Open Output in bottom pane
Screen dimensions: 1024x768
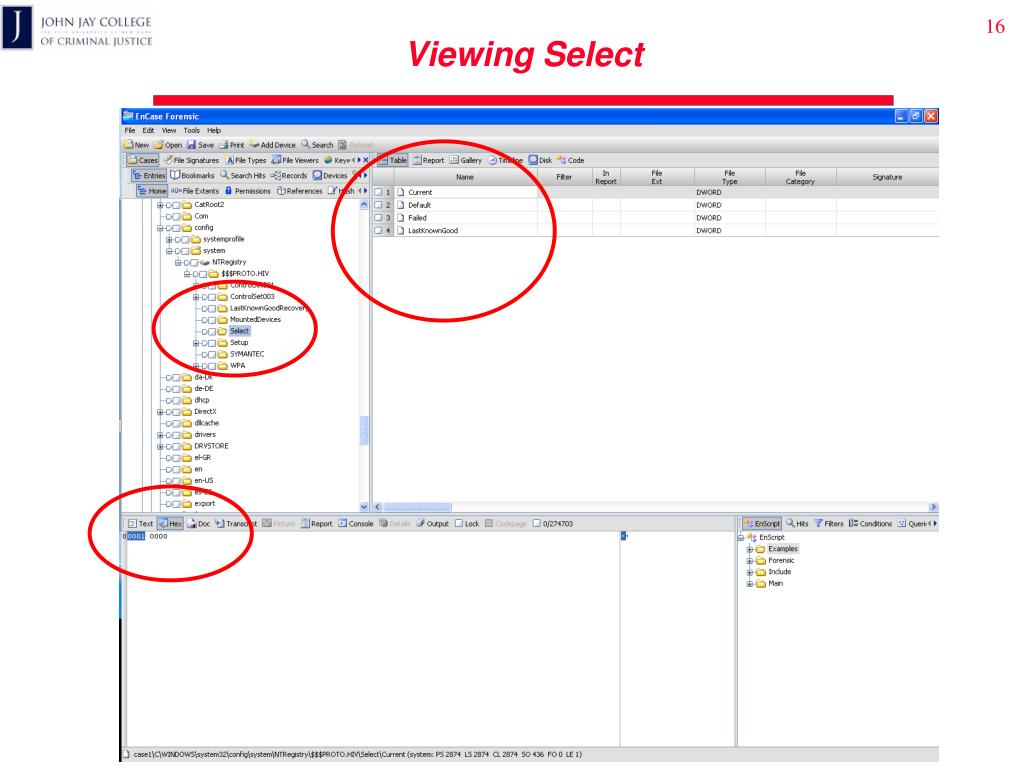[432, 524]
